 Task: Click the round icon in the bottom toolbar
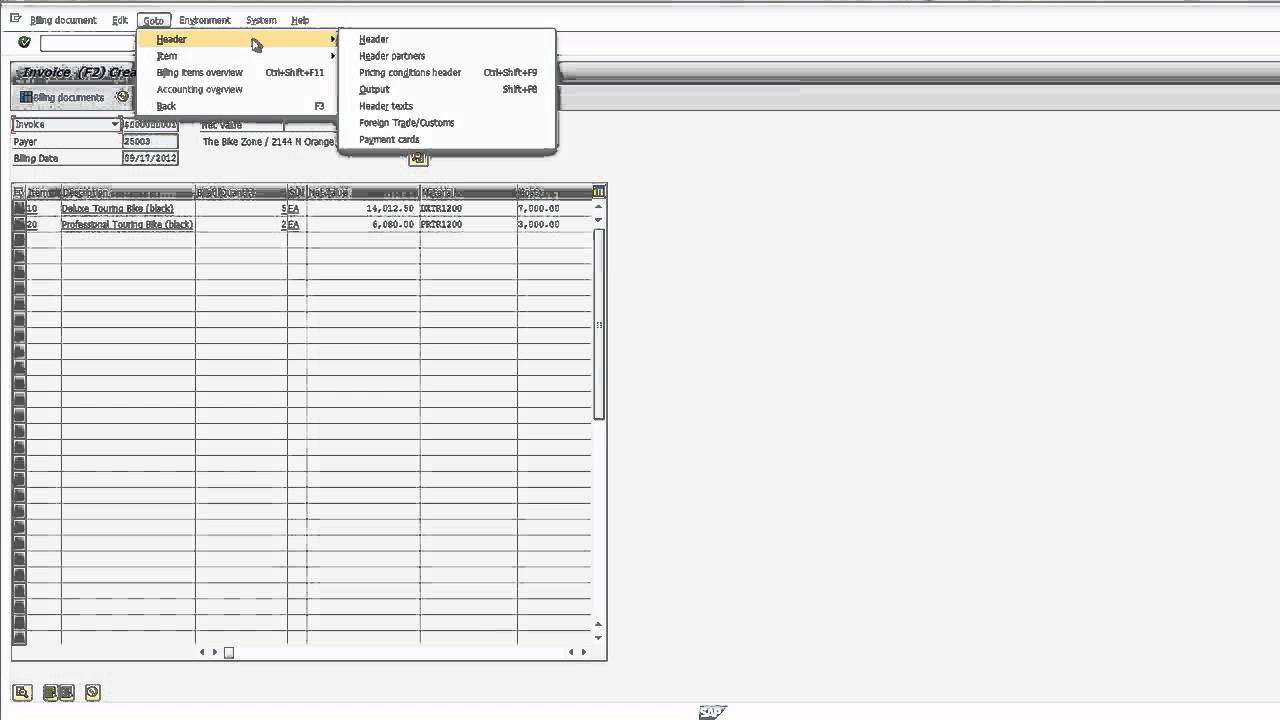[x=93, y=692]
